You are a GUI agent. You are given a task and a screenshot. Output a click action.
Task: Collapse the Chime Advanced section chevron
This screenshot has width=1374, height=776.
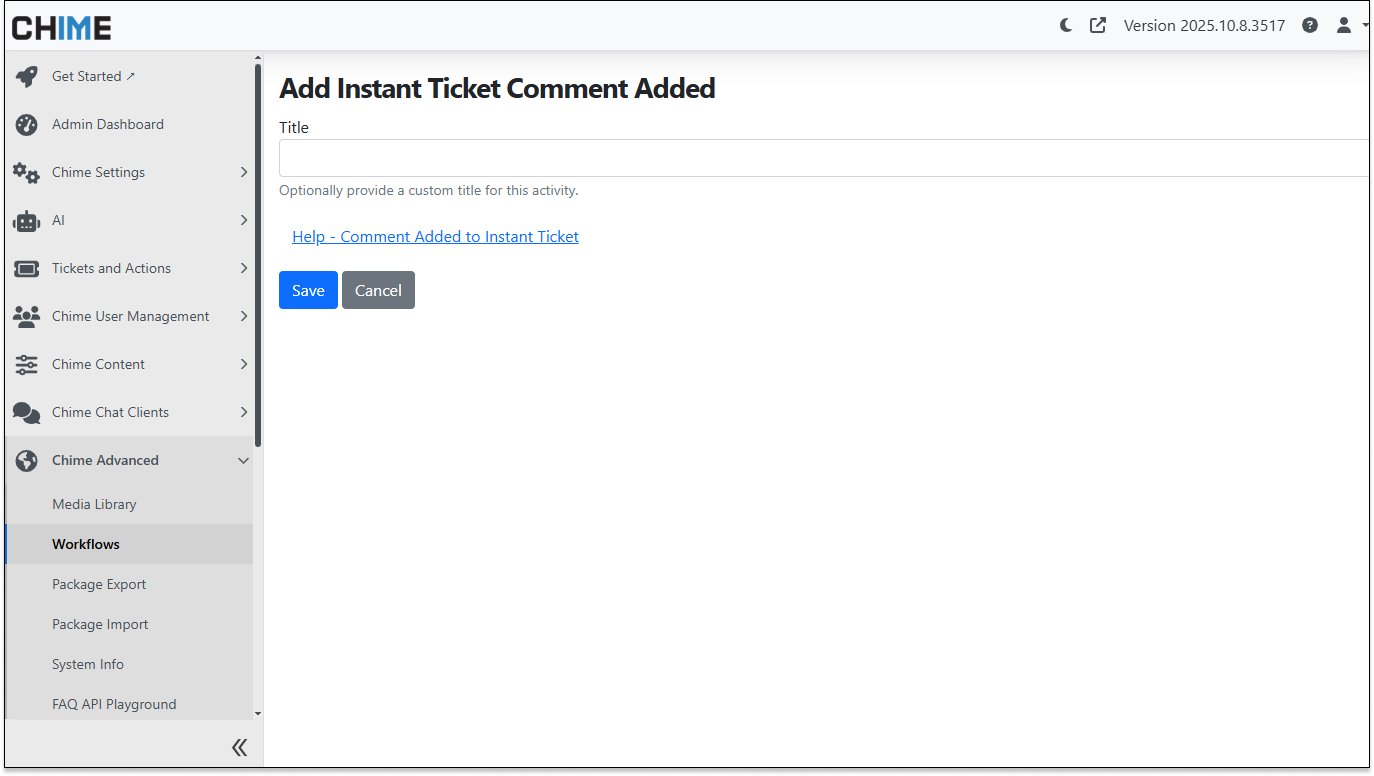244,461
